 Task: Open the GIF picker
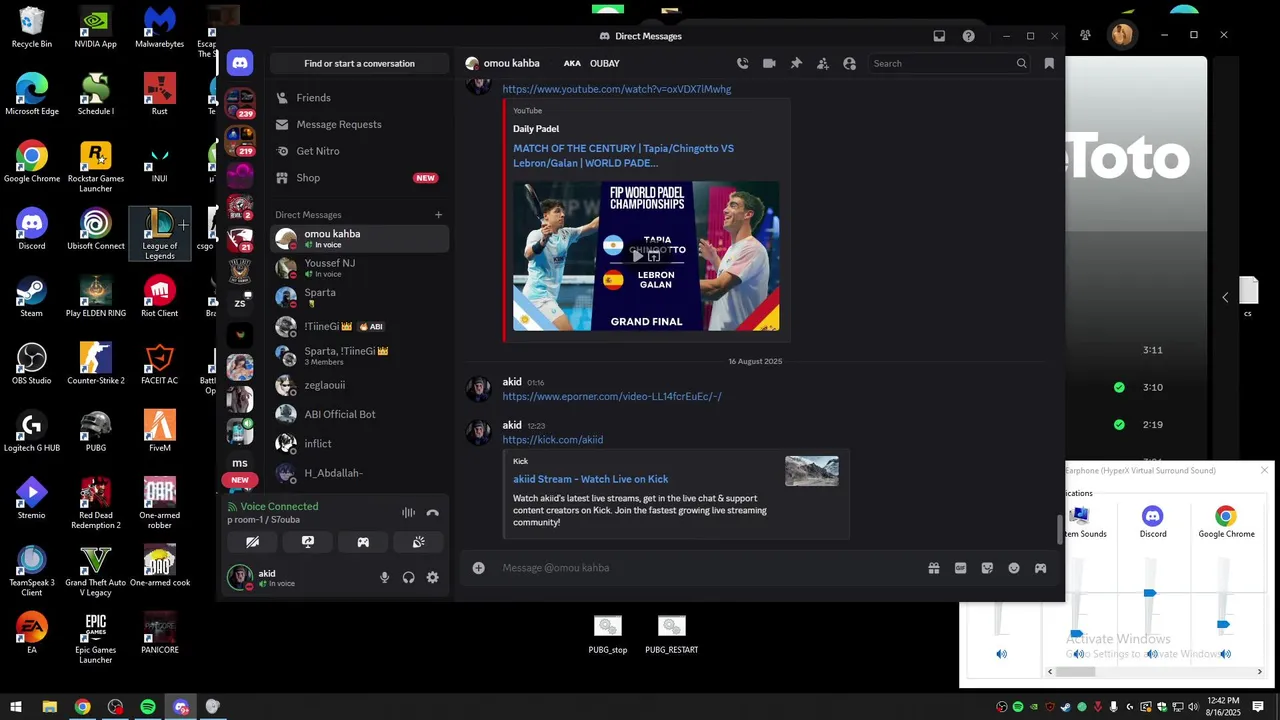click(960, 568)
